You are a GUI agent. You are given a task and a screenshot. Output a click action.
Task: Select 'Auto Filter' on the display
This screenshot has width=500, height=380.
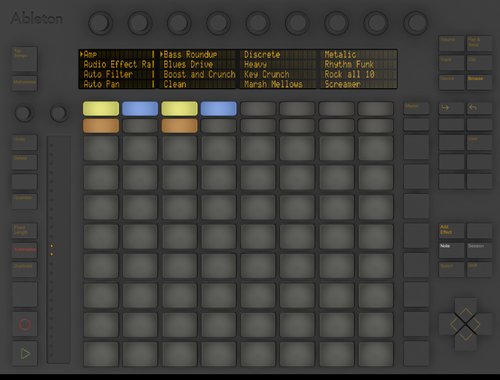[x=108, y=74]
